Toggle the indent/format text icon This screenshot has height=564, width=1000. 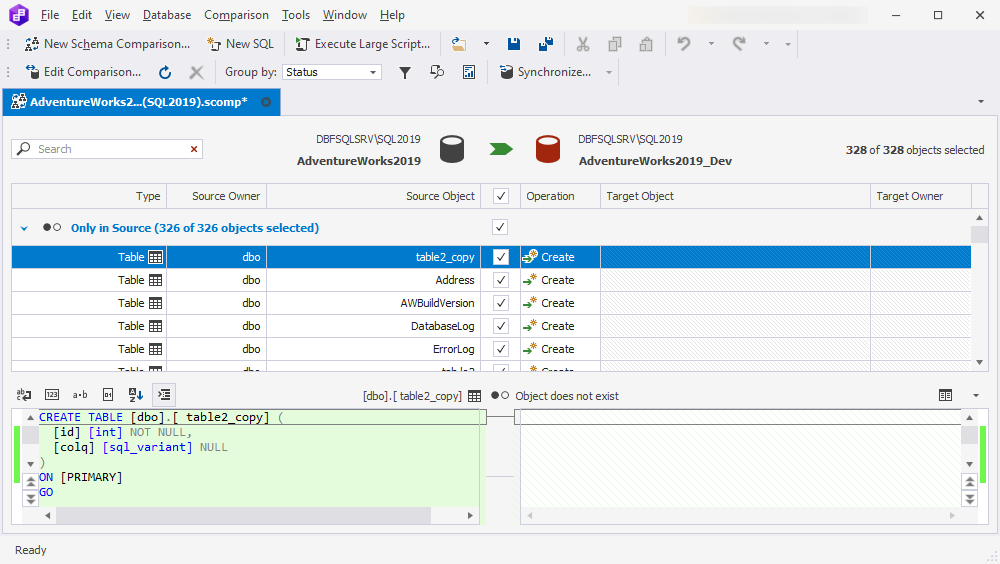coord(164,395)
